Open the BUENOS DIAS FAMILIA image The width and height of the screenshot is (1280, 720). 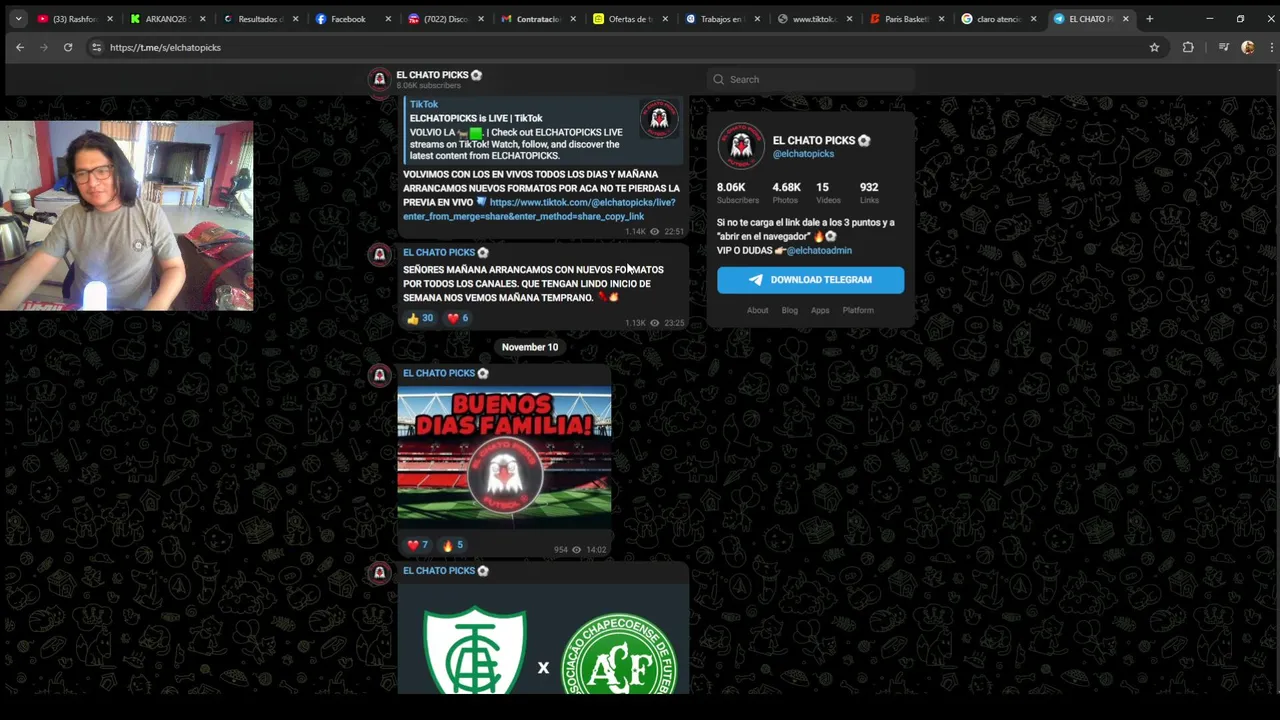(x=504, y=457)
